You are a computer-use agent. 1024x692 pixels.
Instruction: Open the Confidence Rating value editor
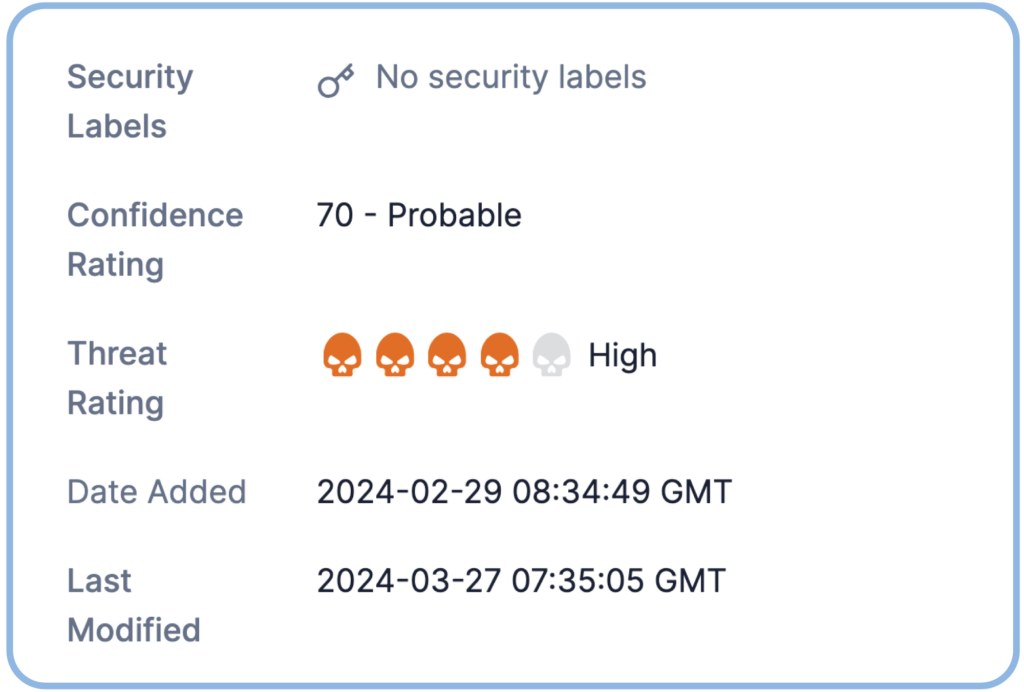[419, 215]
